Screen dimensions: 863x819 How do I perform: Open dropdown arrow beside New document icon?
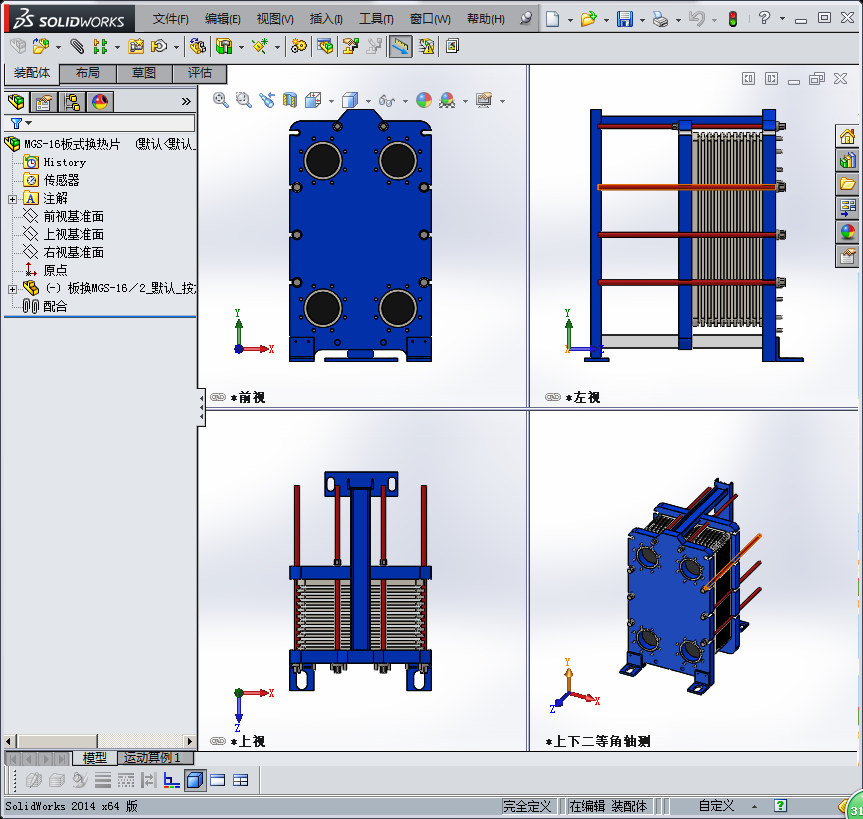570,20
